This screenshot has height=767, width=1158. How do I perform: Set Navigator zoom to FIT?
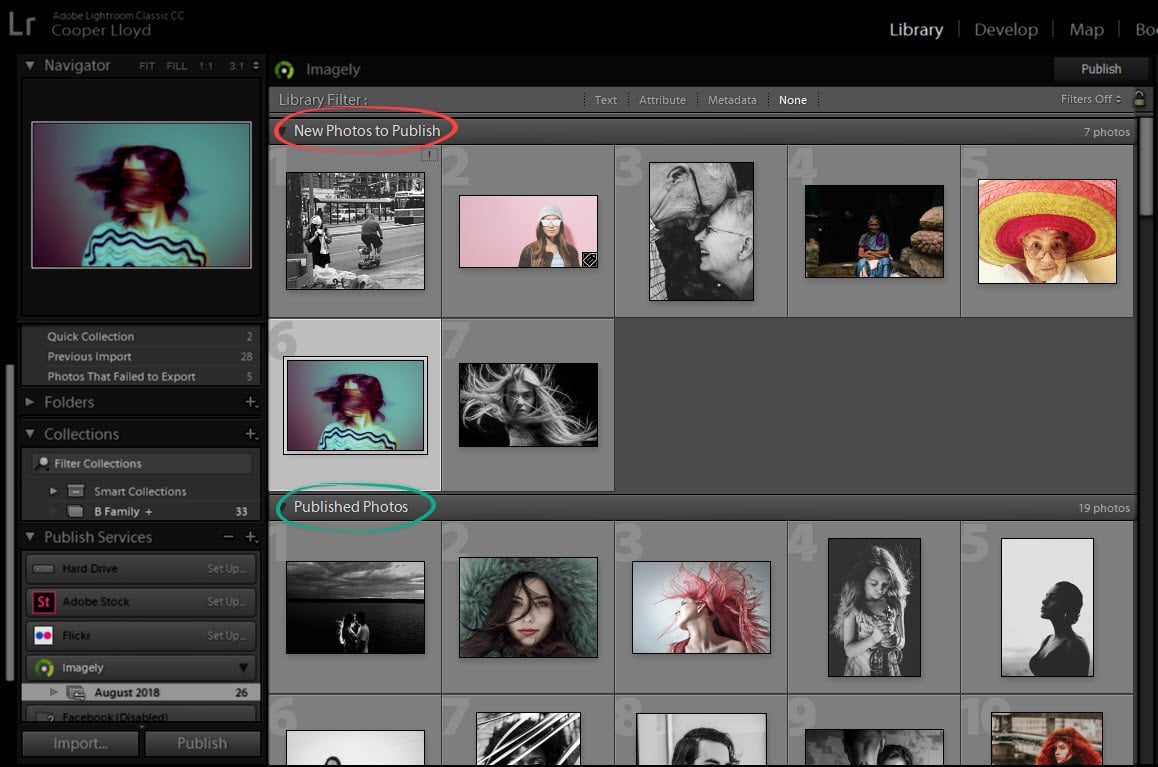pos(147,66)
